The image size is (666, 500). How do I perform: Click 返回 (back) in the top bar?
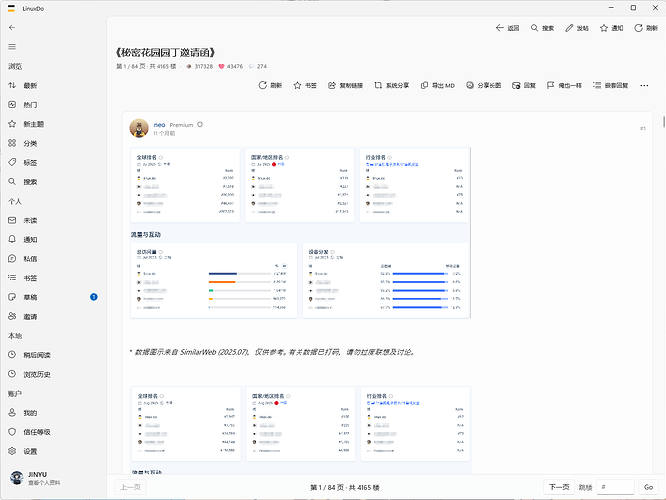508,28
